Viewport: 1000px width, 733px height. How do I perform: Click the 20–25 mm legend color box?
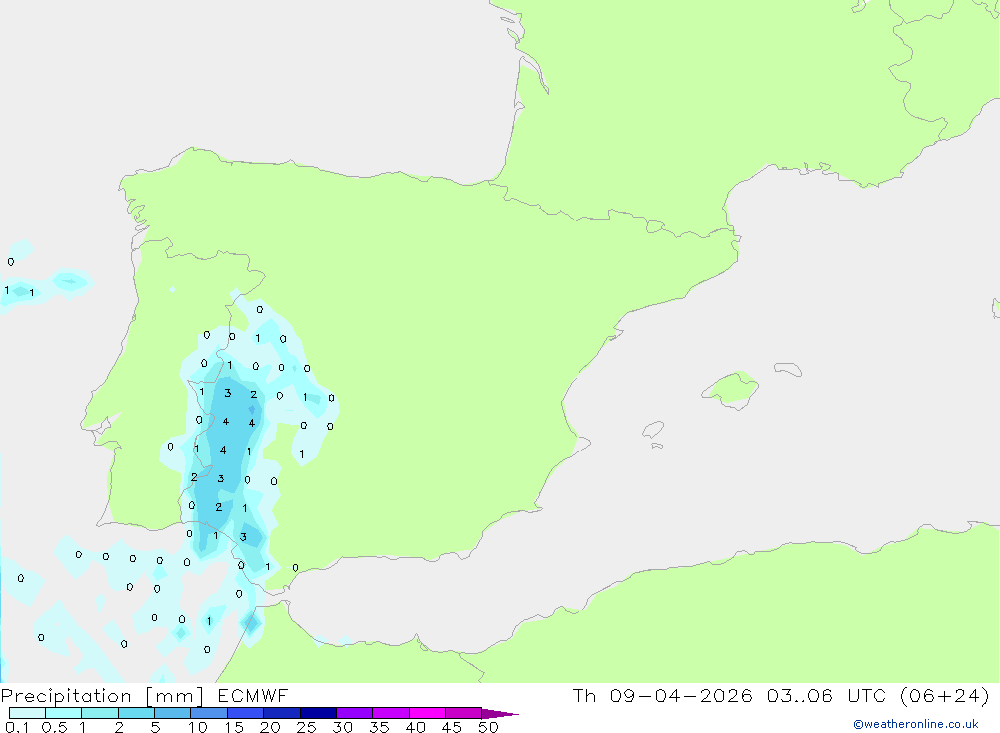tap(282, 713)
